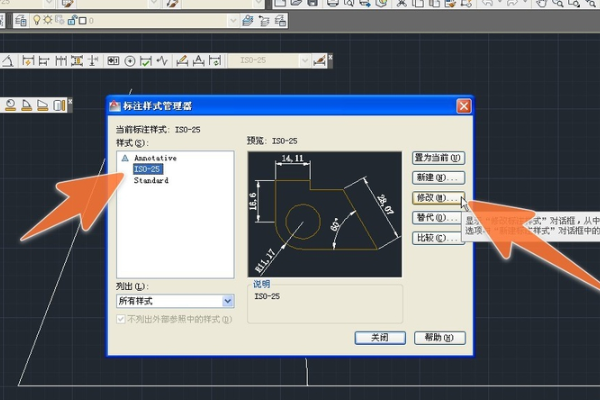Click the Save floppy icon in top toolbar
600x400 pixels.
(x=313, y=3)
